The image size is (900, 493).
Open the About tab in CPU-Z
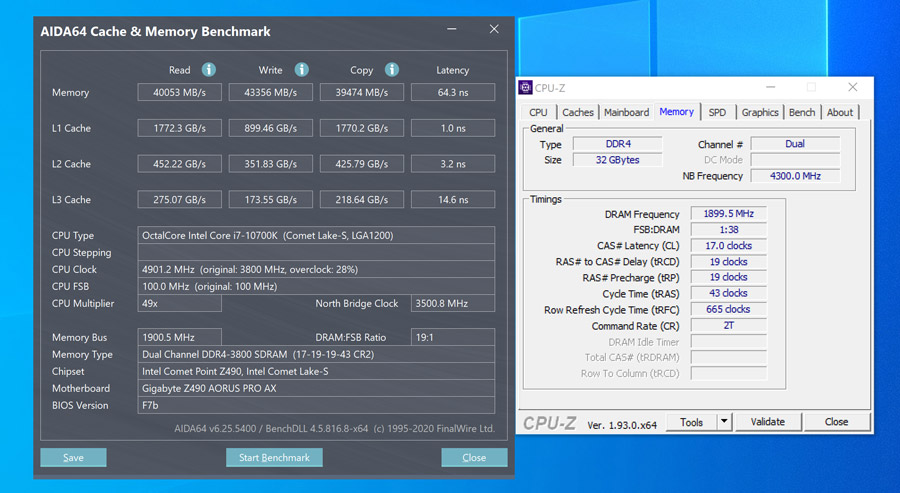click(840, 112)
